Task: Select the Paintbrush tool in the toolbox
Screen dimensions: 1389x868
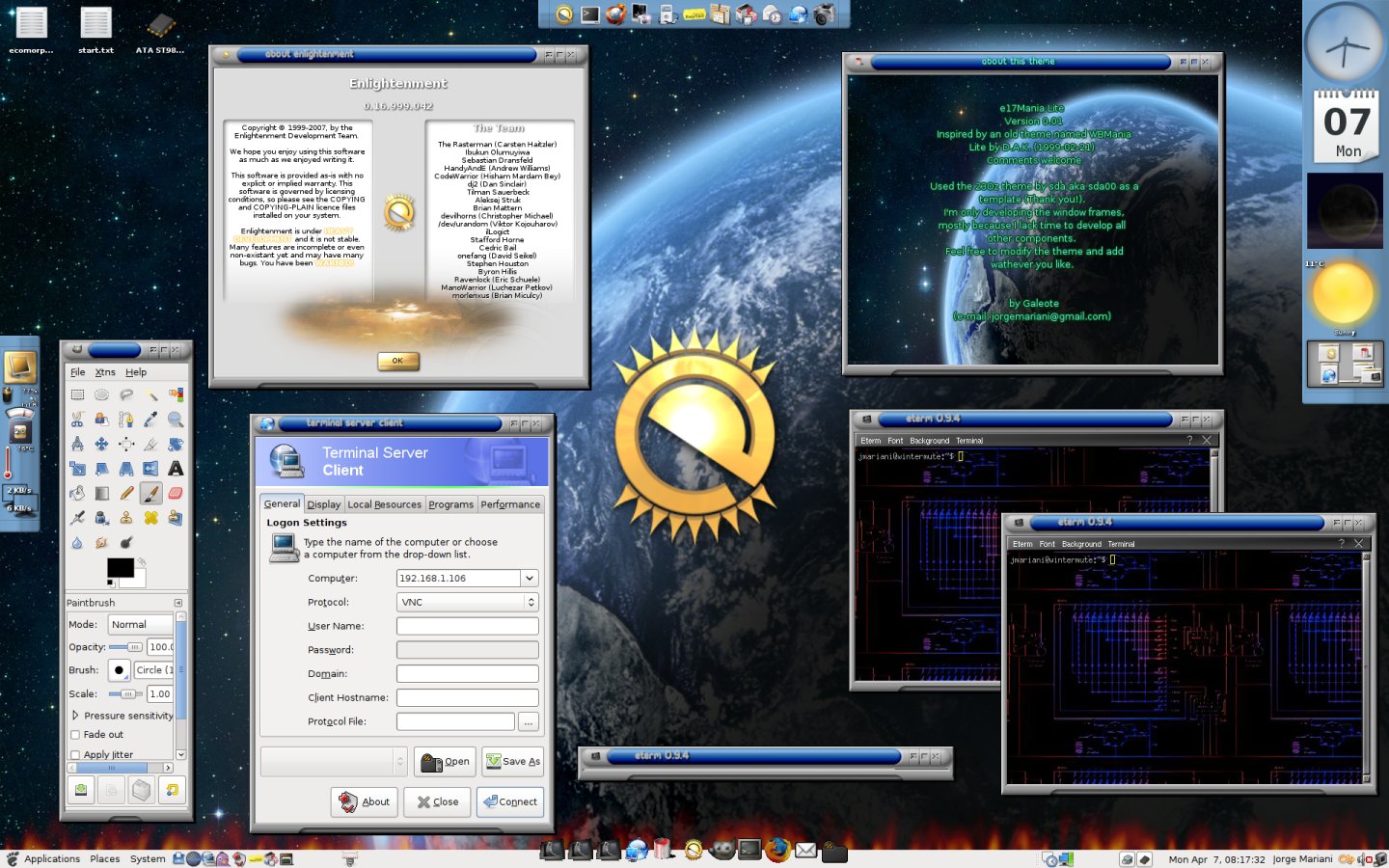Action: (x=151, y=493)
